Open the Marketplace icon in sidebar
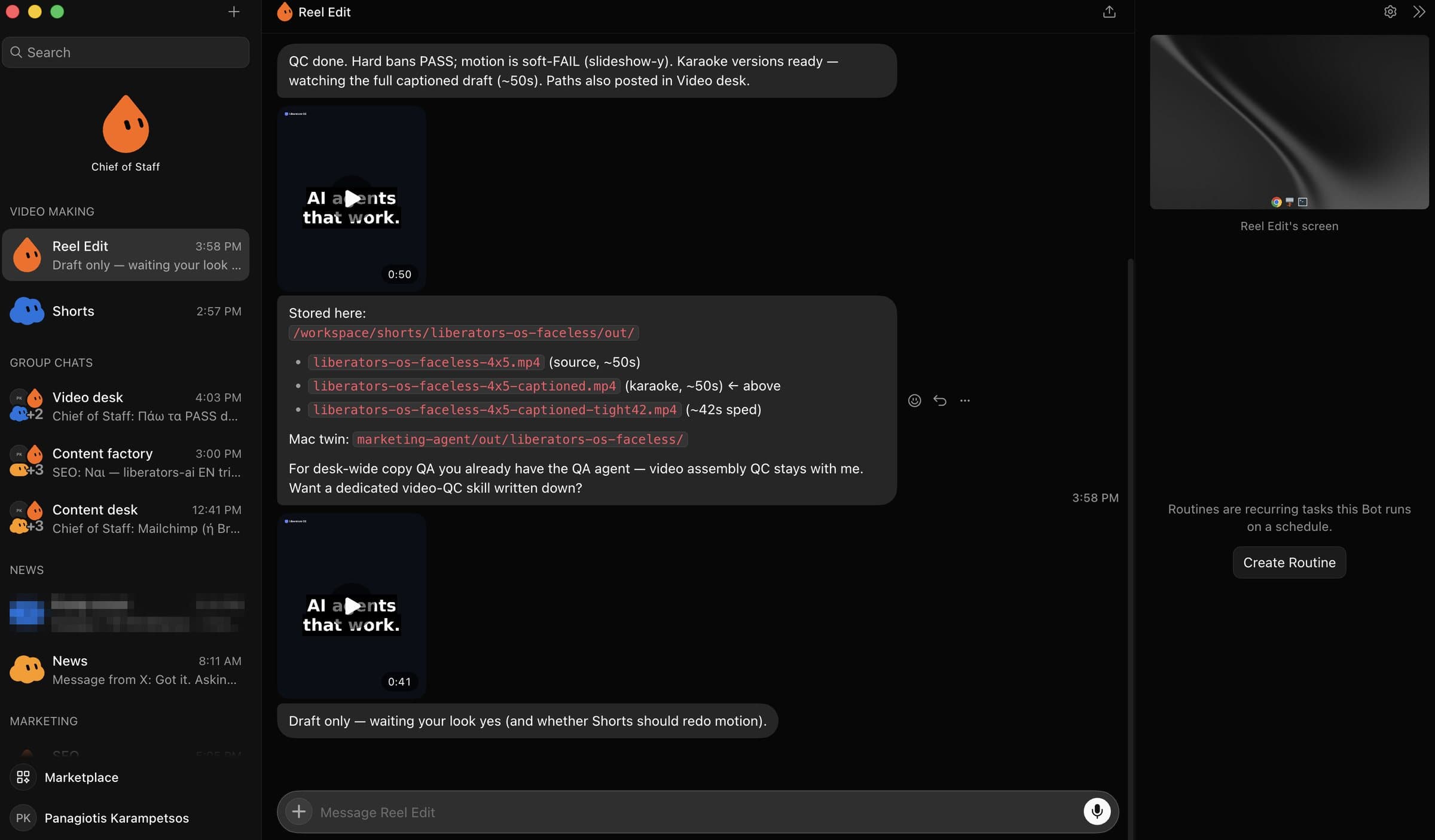Viewport: 1435px width, 840px height. [23, 777]
